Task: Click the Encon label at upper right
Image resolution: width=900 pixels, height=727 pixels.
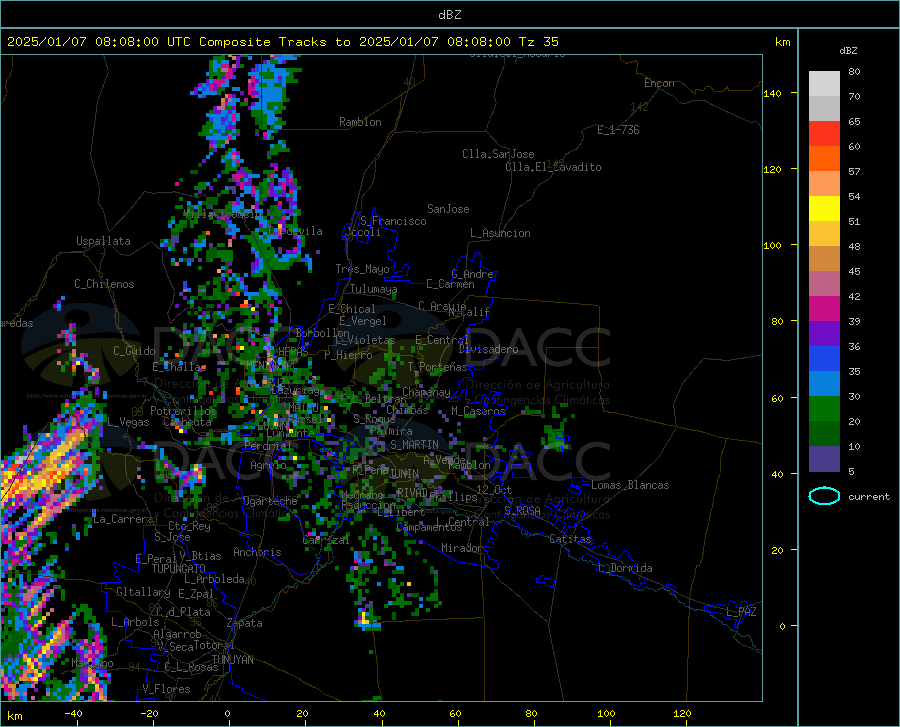Action: coord(659,83)
